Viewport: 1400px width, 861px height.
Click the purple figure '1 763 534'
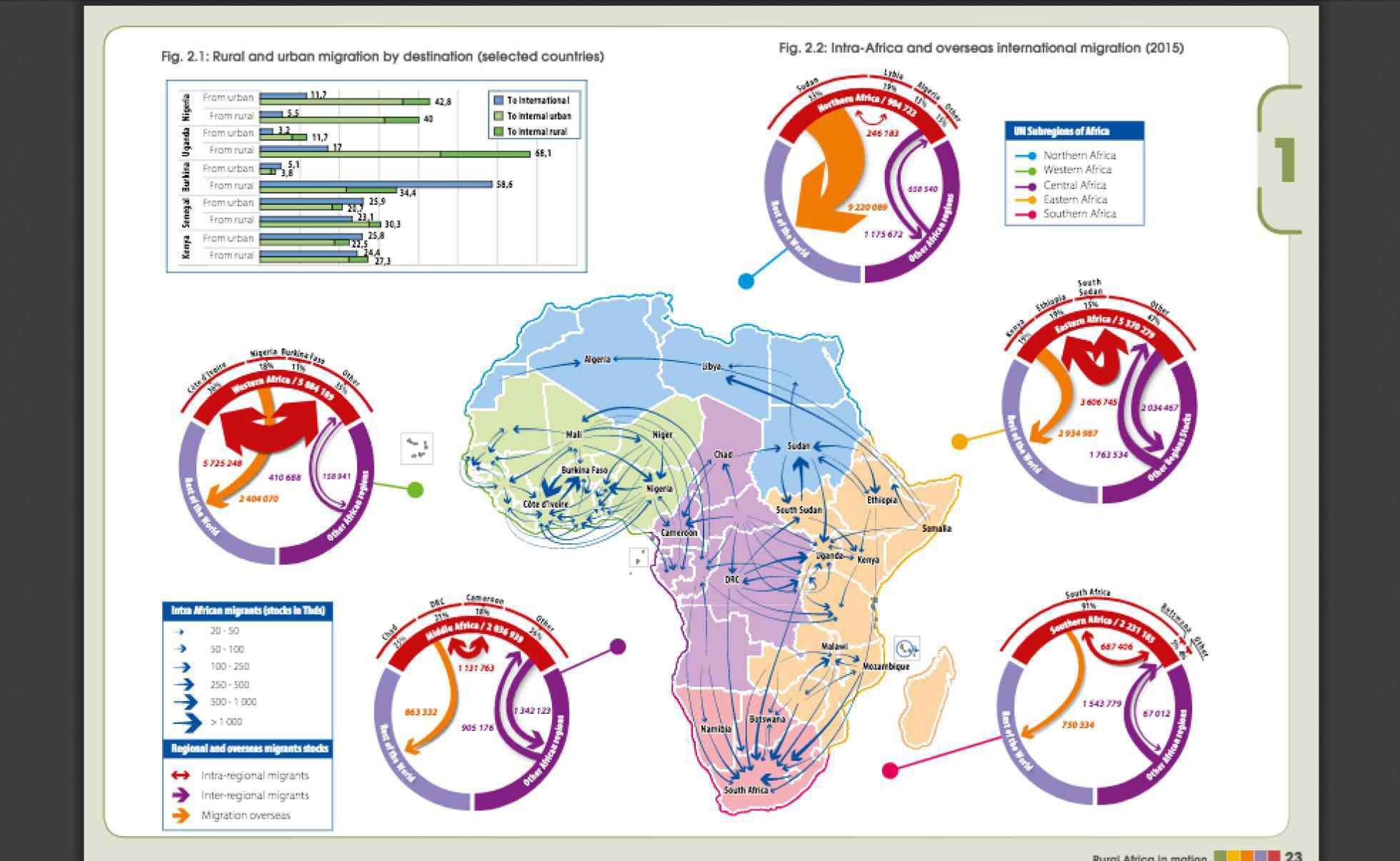click(x=1109, y=454)
